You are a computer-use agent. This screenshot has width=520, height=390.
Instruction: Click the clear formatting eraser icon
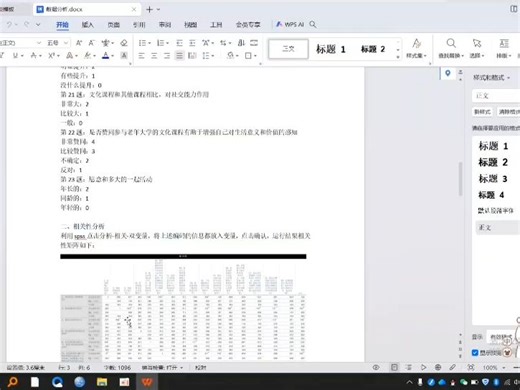(124, 43)
